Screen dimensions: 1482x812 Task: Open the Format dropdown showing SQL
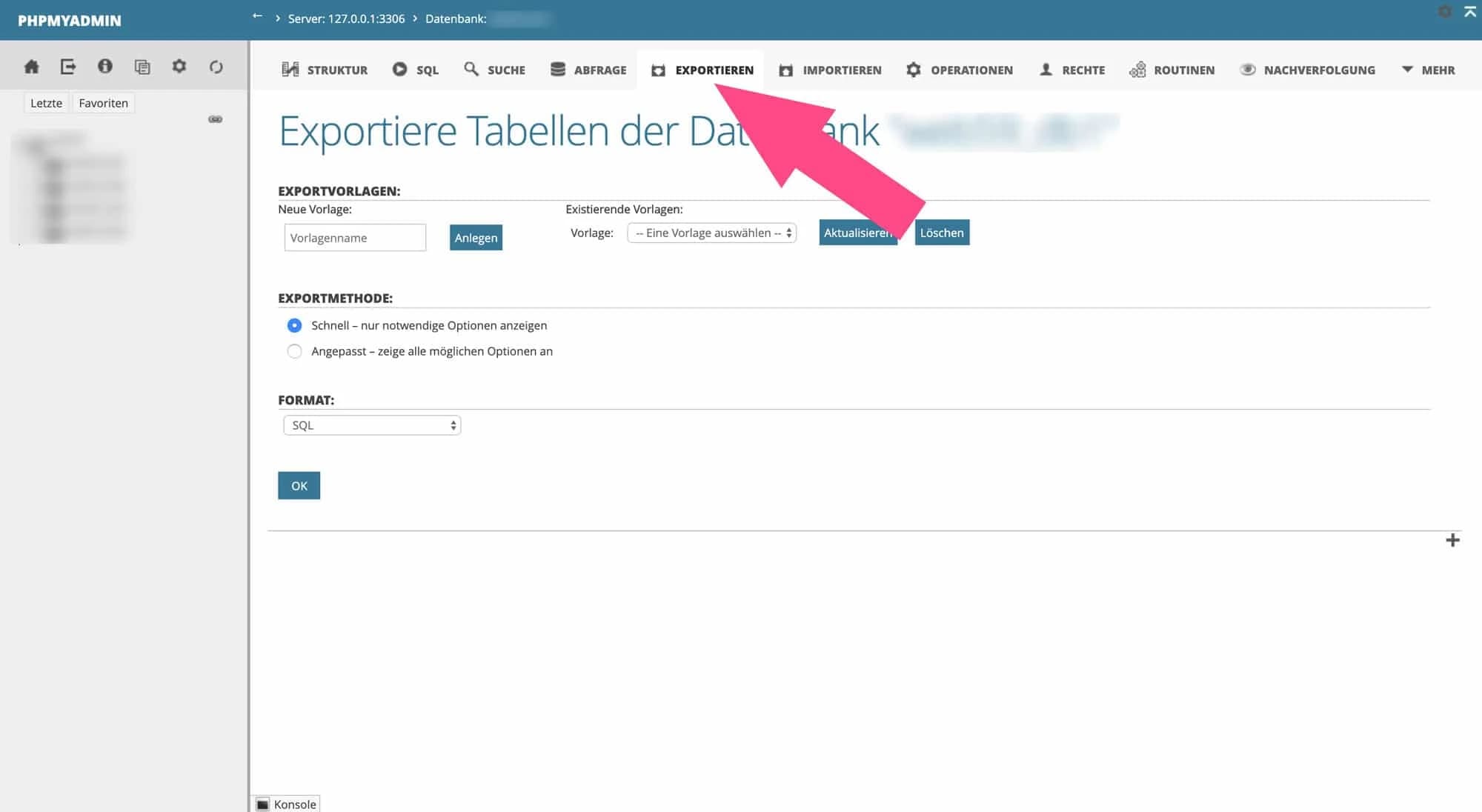(371, 425)
